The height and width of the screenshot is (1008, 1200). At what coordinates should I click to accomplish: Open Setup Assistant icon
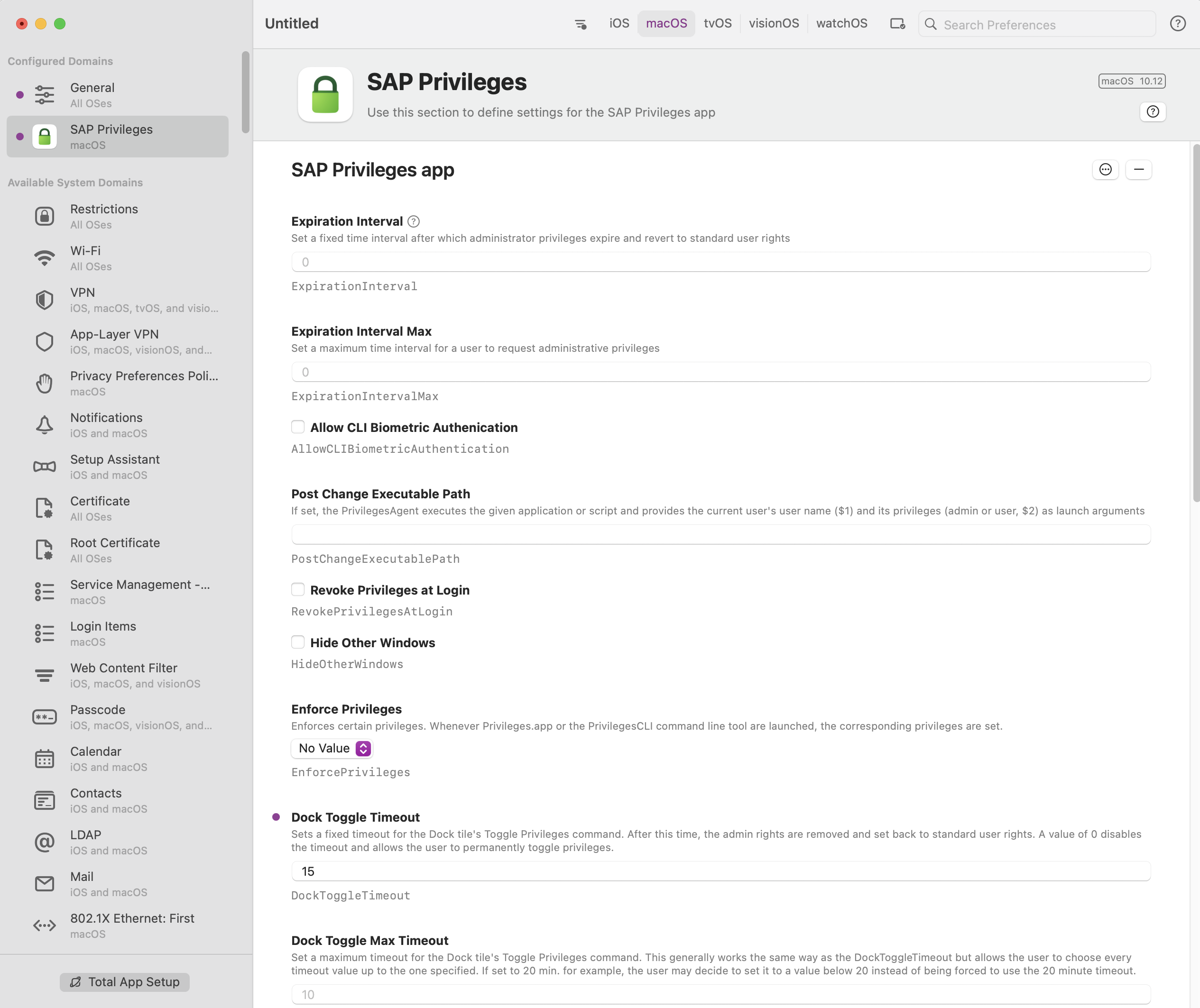click(45, 466)
